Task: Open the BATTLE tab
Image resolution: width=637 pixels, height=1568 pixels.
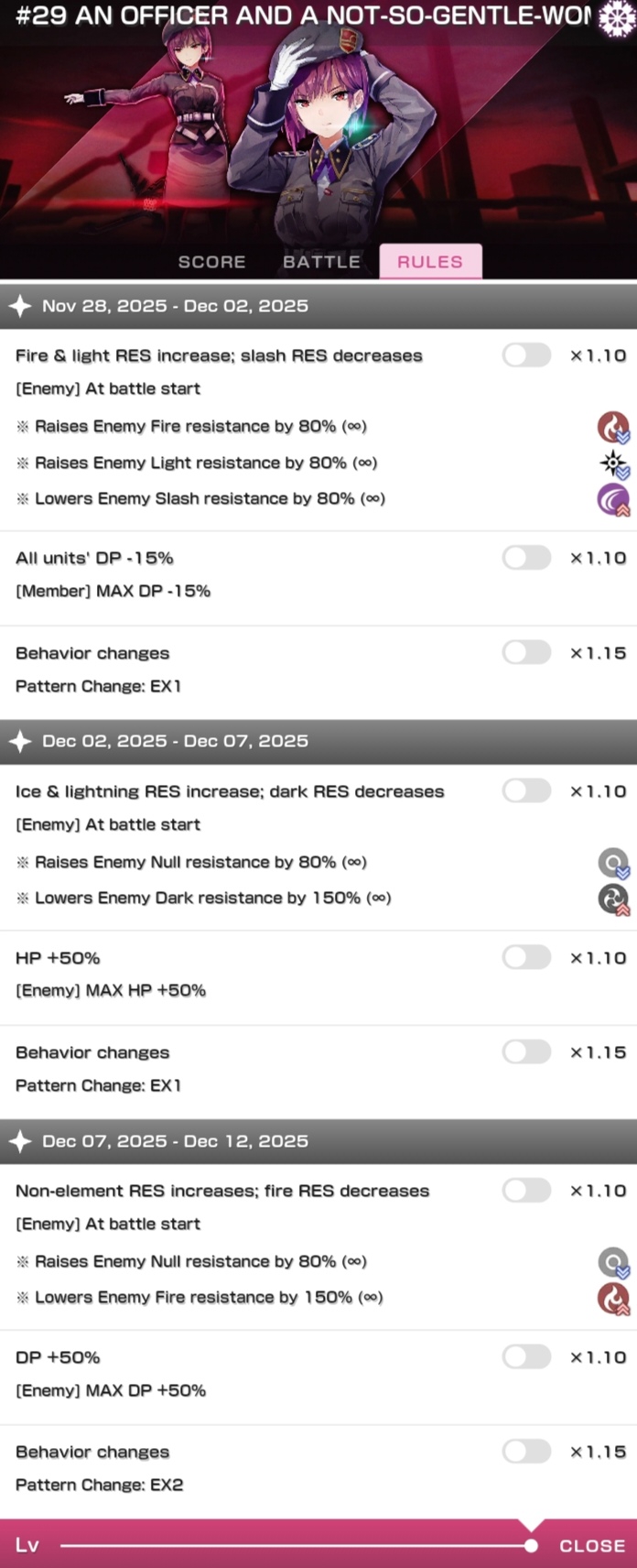Action: pyautogui.click(x=321, y=262)
